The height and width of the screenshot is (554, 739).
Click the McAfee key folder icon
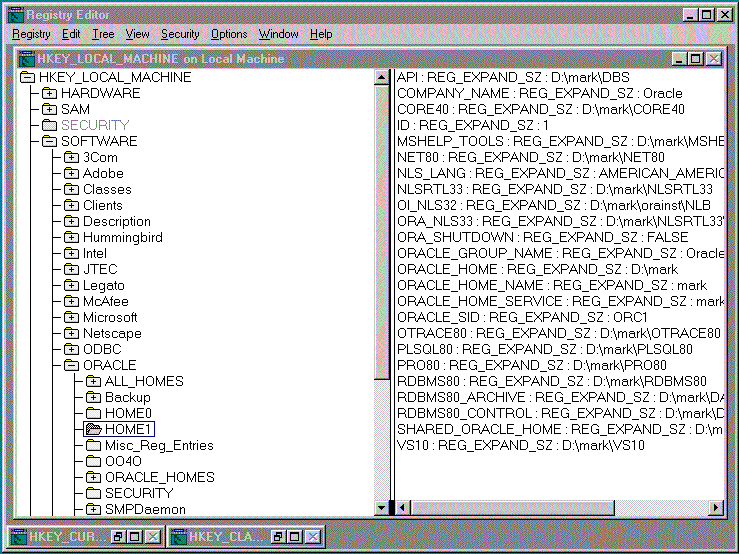71,301
